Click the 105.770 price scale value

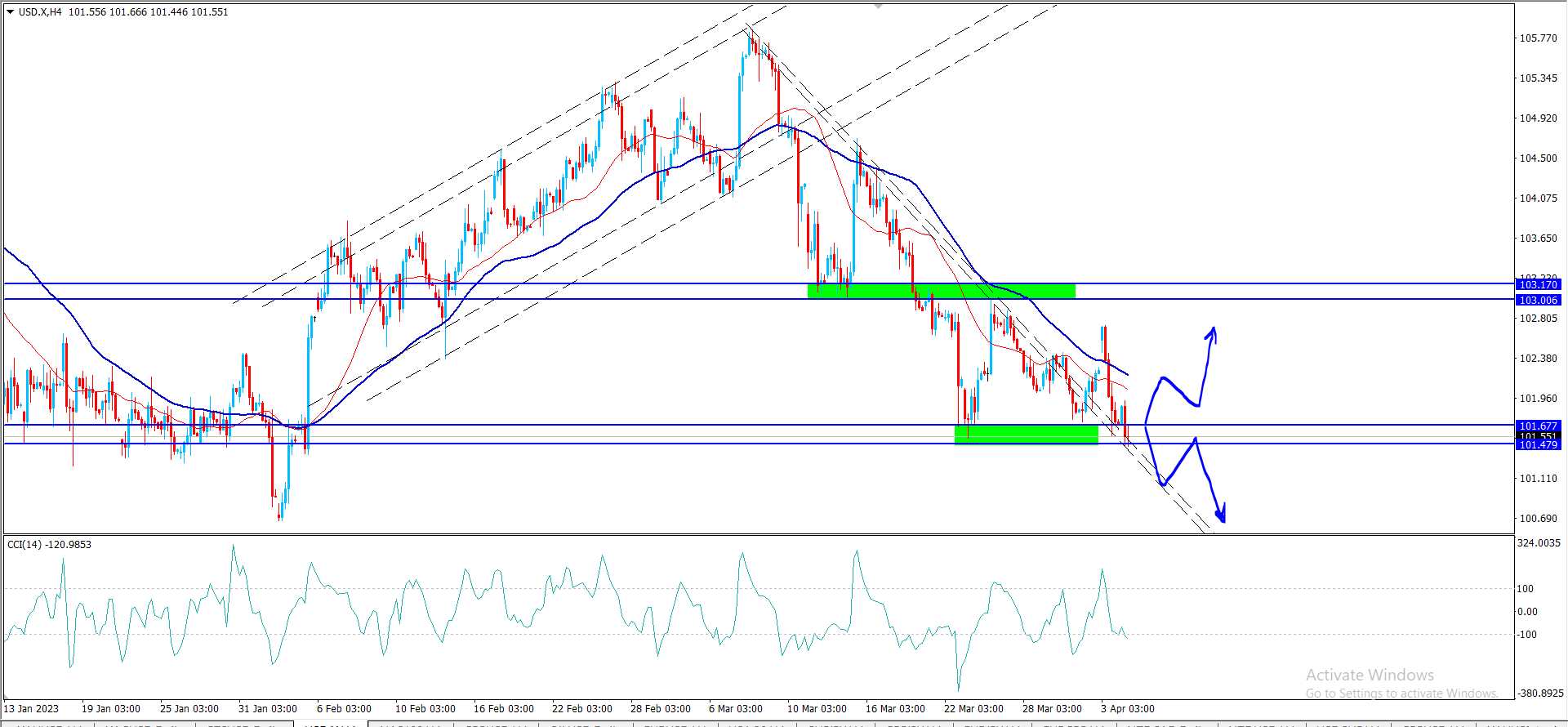pyautogui.click(x=1538, y=38)
